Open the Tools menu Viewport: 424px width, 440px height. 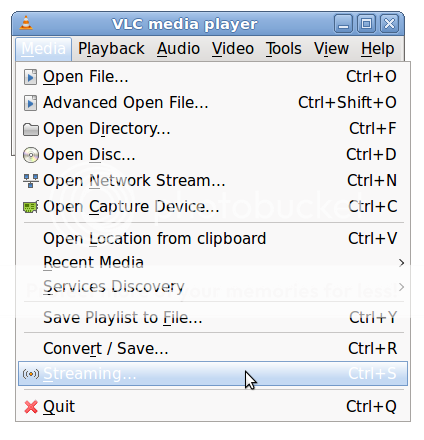coord(283,49)
